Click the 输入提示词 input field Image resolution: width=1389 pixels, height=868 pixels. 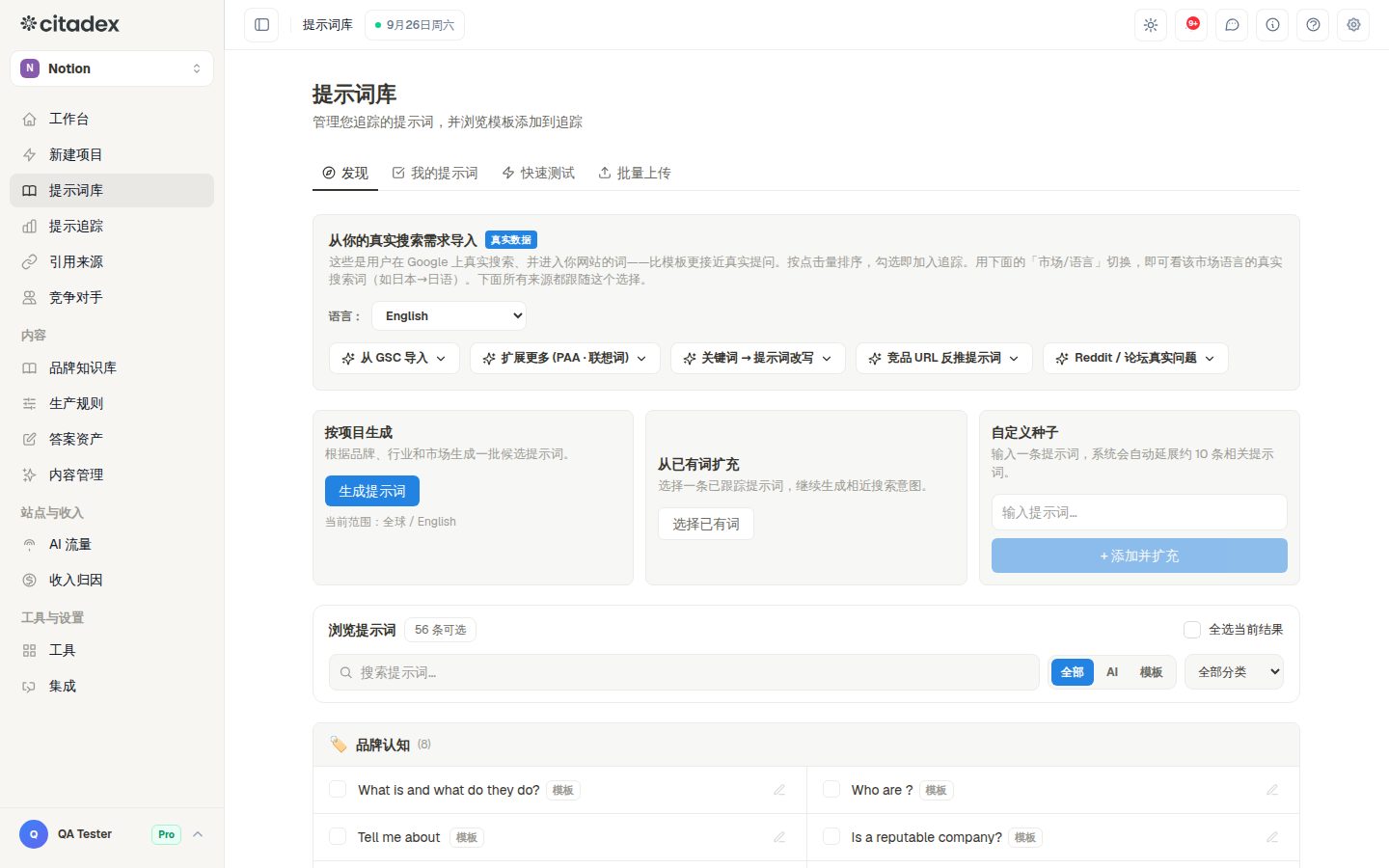1139,512
